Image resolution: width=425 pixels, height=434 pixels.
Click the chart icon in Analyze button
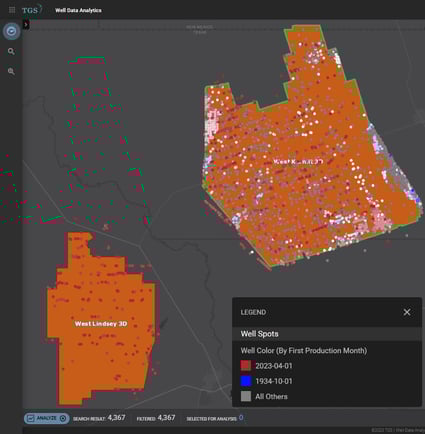click(x=31, y=418)
